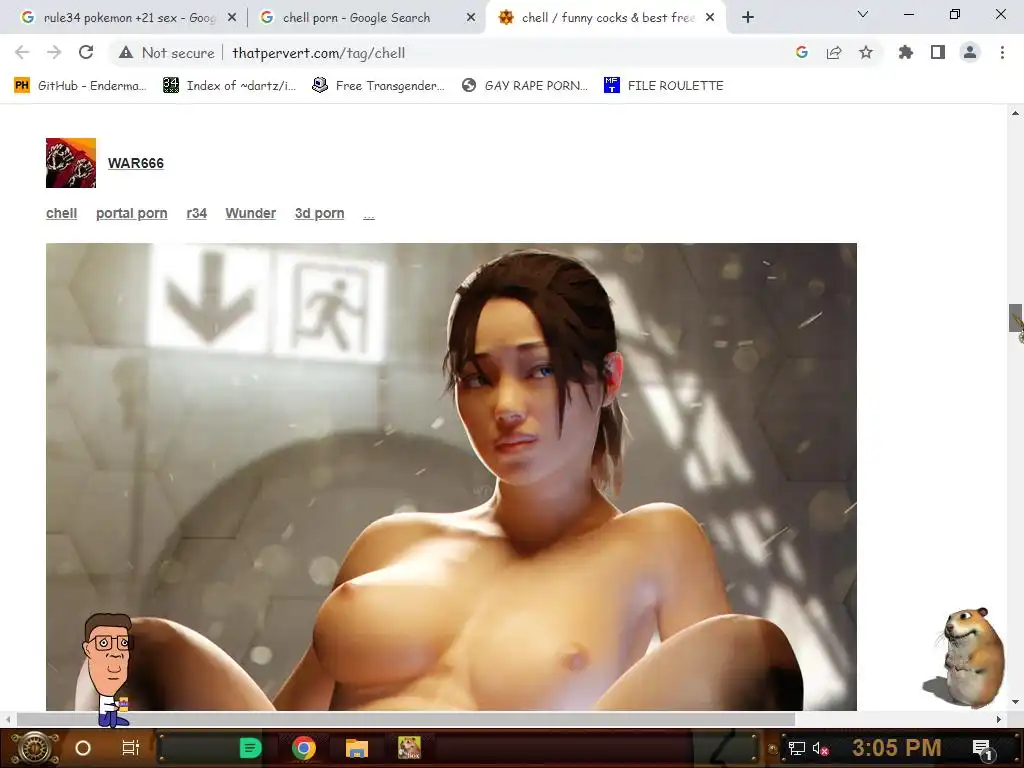Open File Explorer from the taskbar
This screenshot has height=768, width=1024.
357,748
